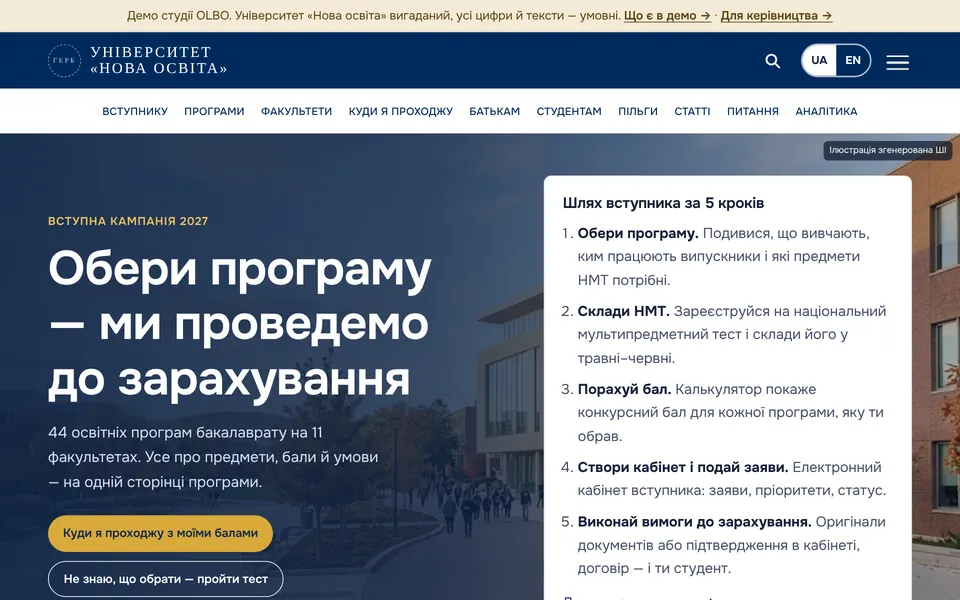
Task: Click step 'Створи кабінет і подай заяви.'
Action: coord(683,467)
